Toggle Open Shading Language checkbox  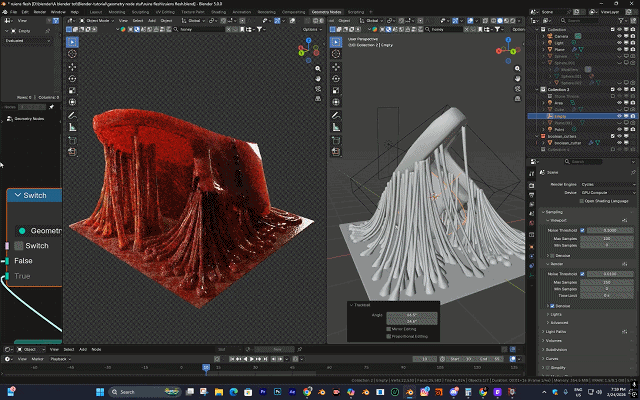579,201
